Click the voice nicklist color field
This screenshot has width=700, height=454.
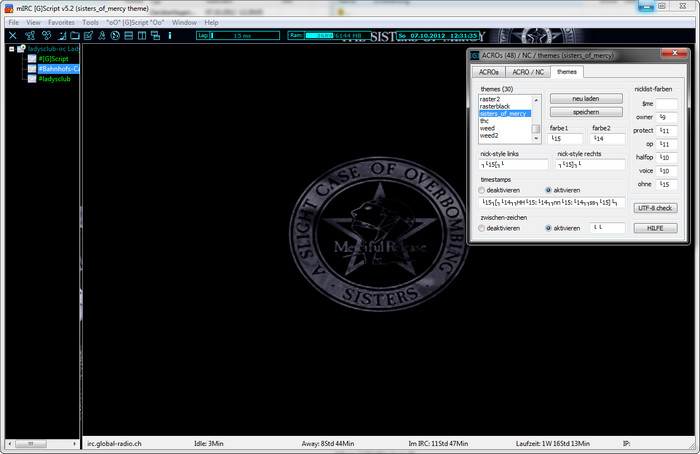coord(667,171)
